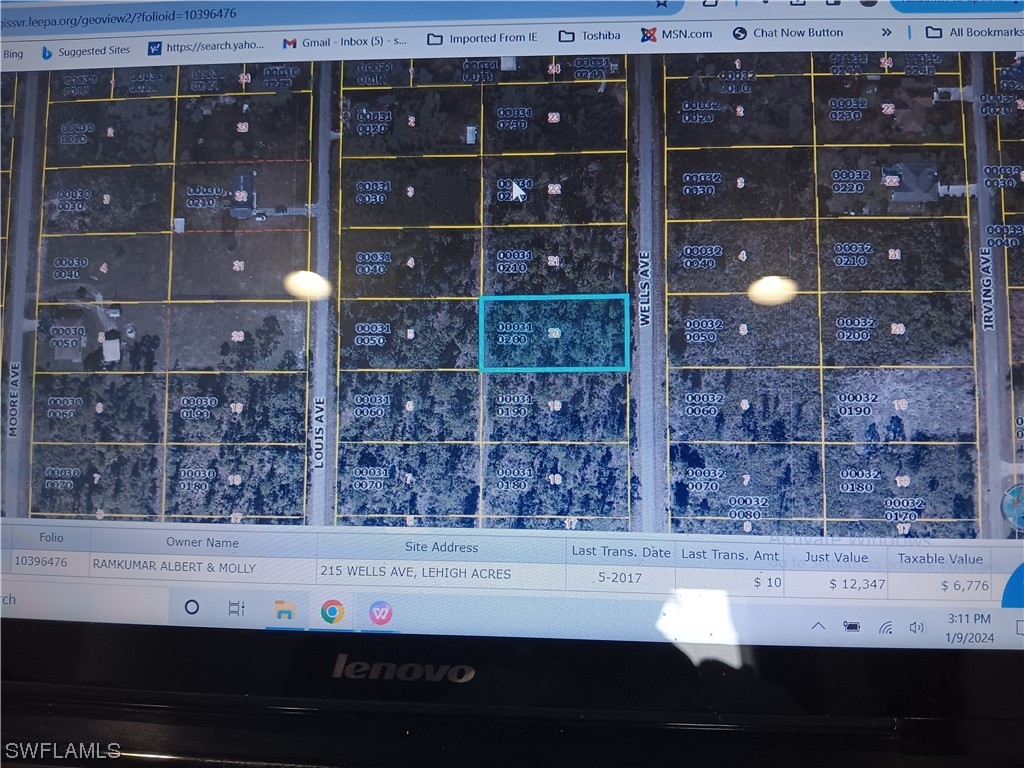Open File Explorer from the taskbar
This screenshot has height=768, width=1024.
pos(285,610)
